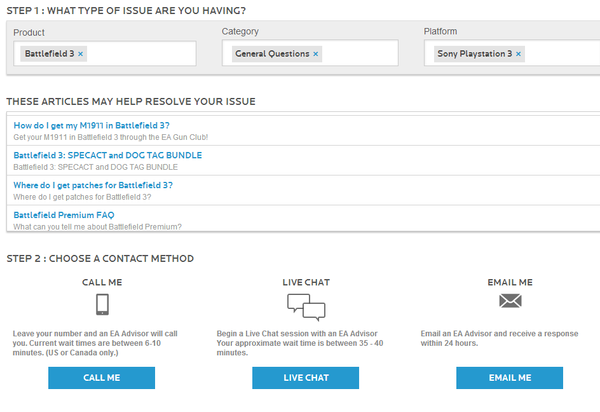Click the envelope Email Me icon

pos(510,301)
